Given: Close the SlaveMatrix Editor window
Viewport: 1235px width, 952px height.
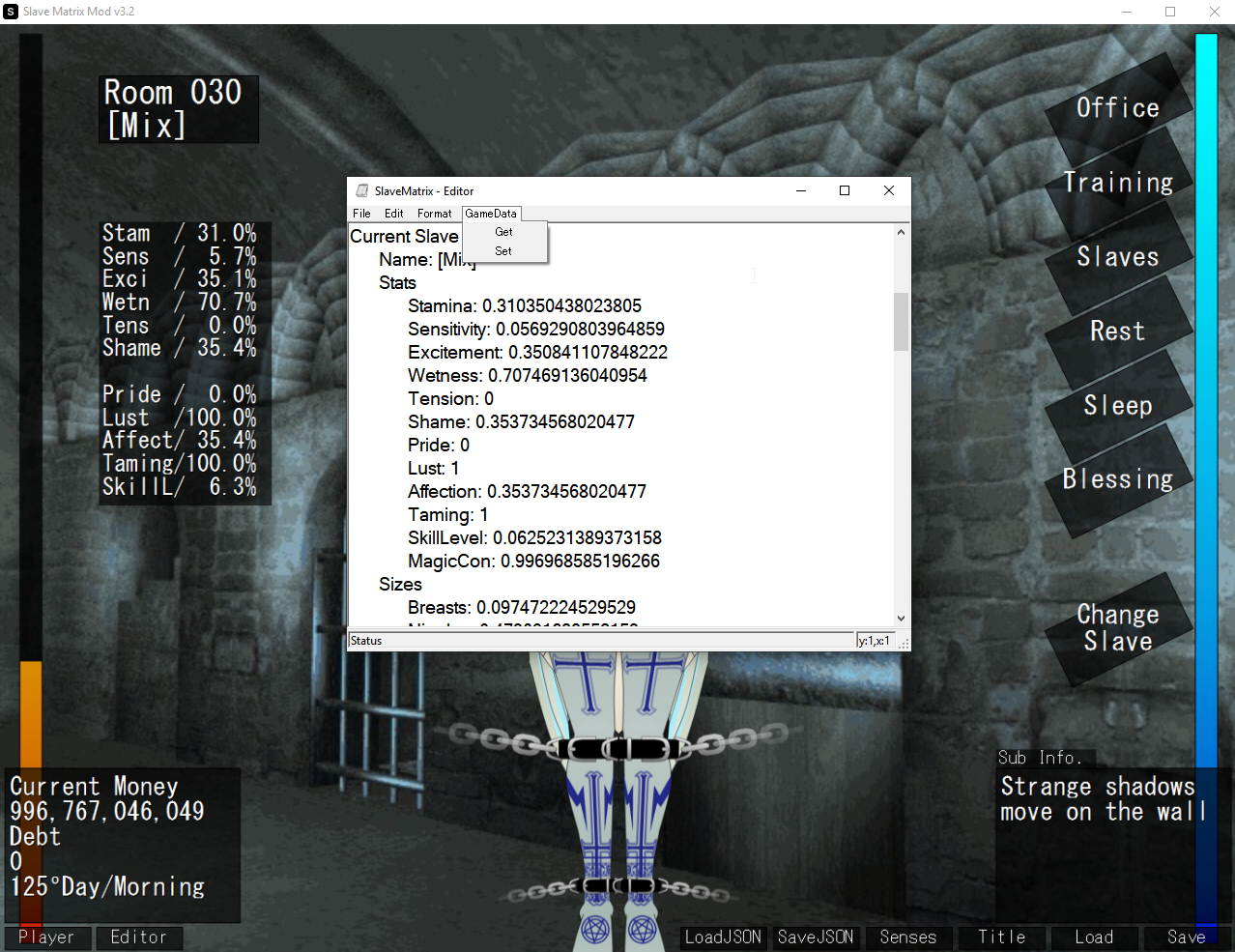Looking at the screenshot, I should (889, 190).
